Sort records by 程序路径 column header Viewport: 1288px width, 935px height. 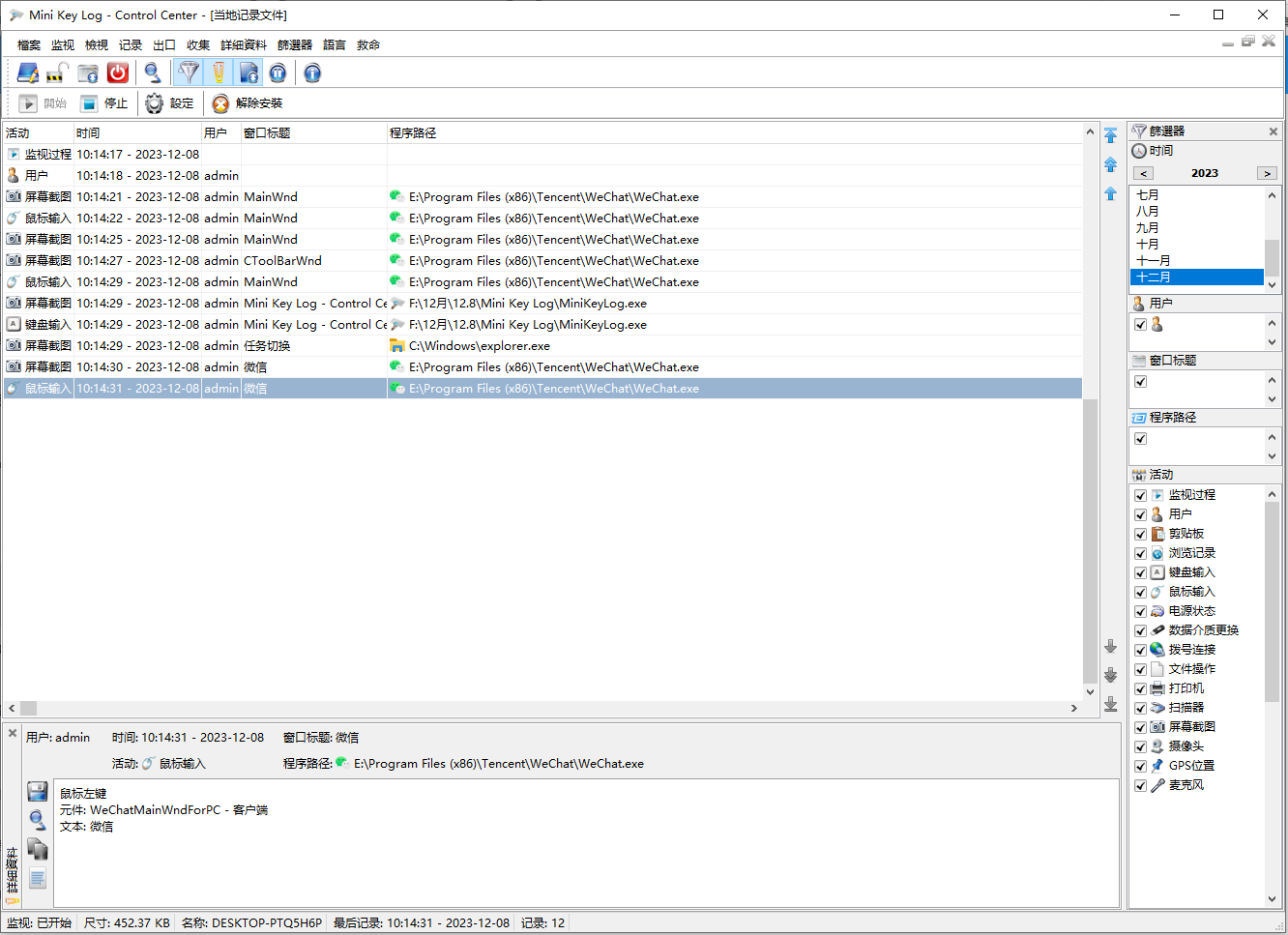click(735, 132)
